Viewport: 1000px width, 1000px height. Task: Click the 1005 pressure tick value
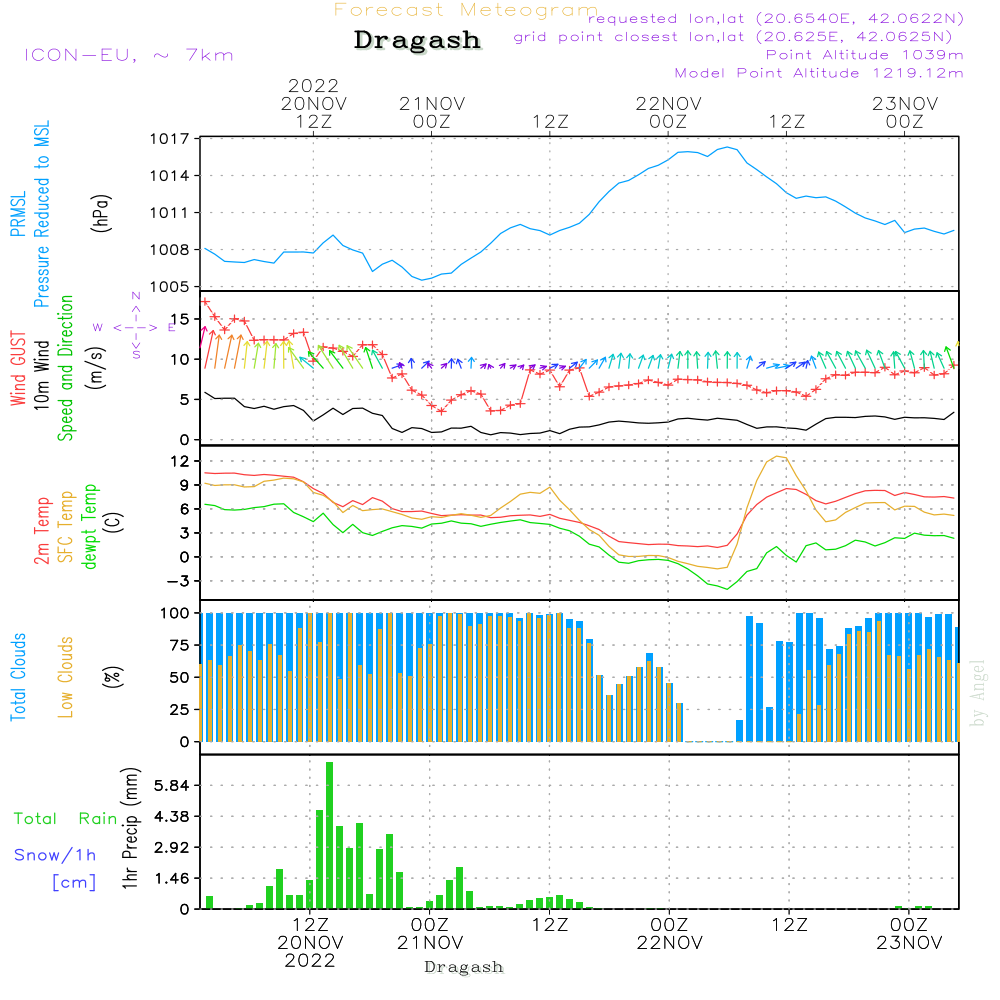[x=170, y=287]
